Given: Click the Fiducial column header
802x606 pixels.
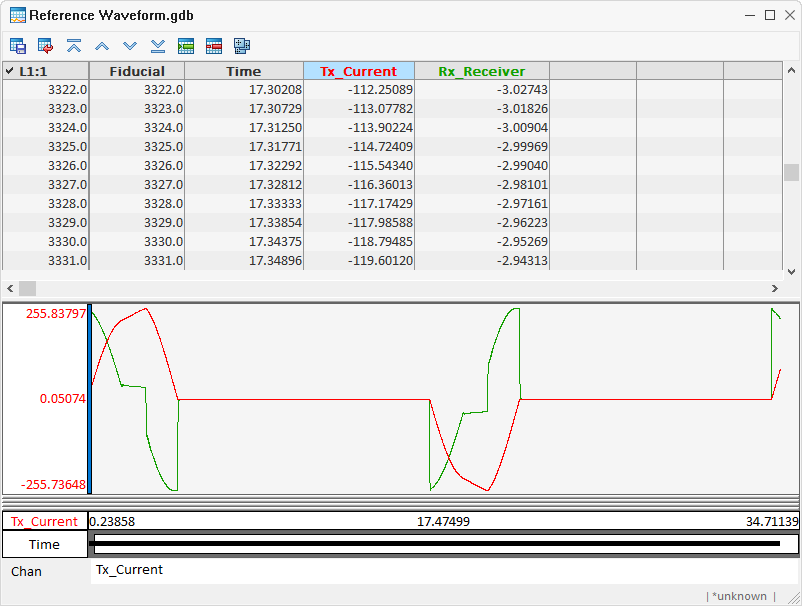Looking at the screenshot, I should coord(136,71).
